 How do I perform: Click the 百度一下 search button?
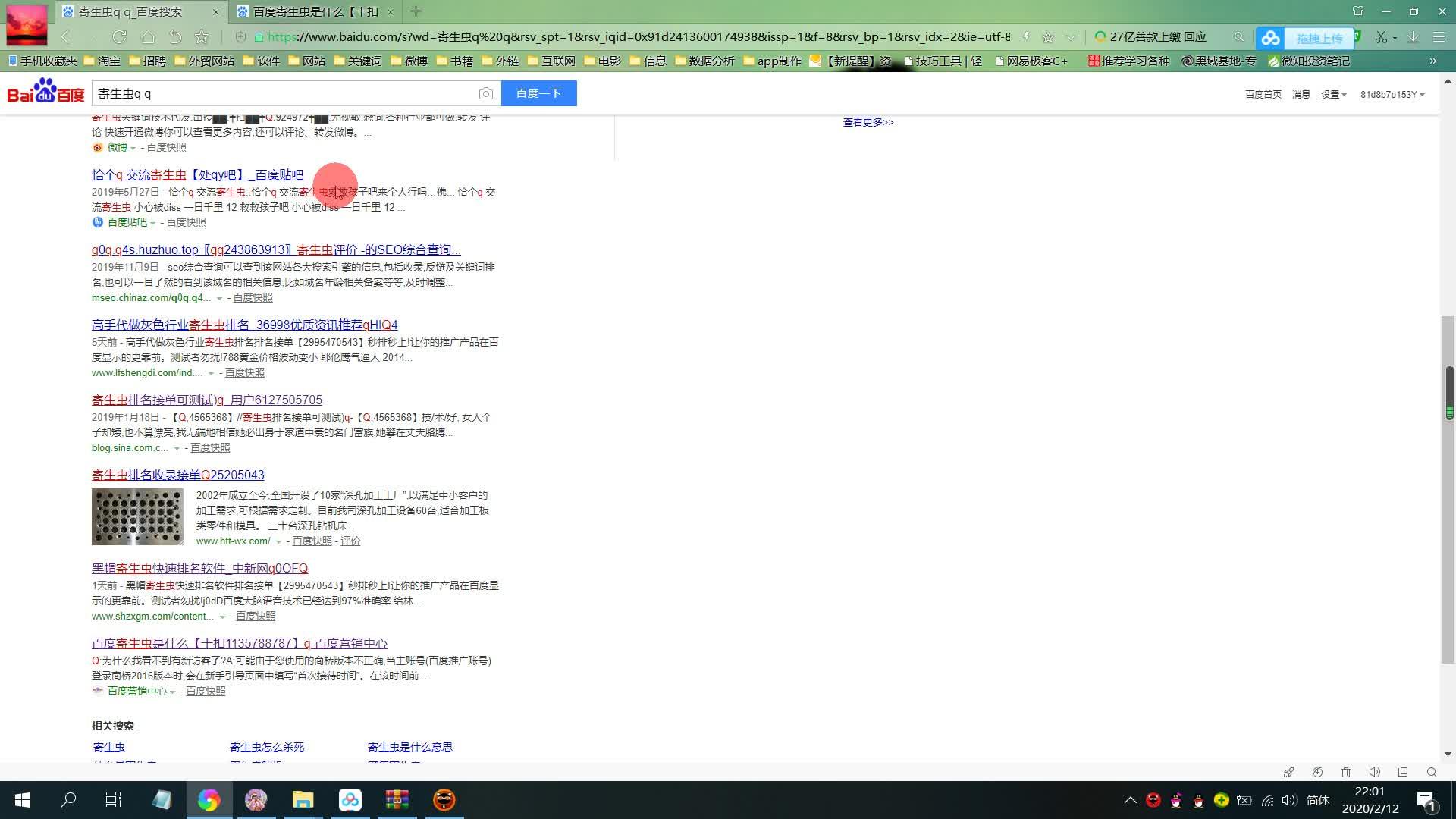coord(538,93)
